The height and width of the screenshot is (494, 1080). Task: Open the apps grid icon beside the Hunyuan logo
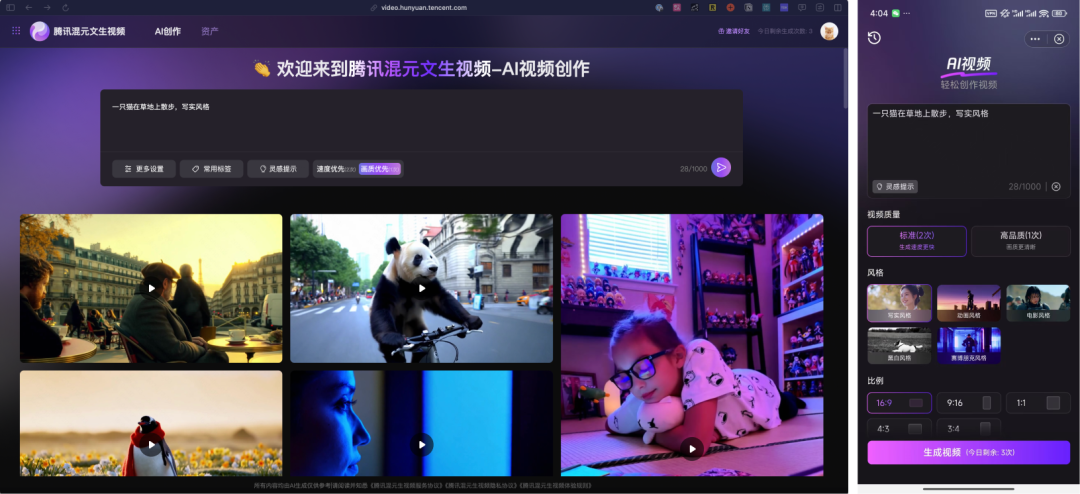click(16, 31)
